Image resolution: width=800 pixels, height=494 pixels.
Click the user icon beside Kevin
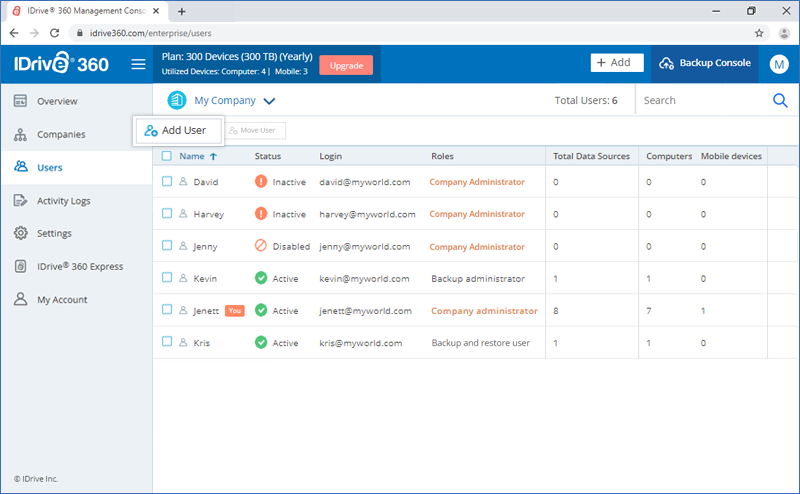(x=183, y=278)
